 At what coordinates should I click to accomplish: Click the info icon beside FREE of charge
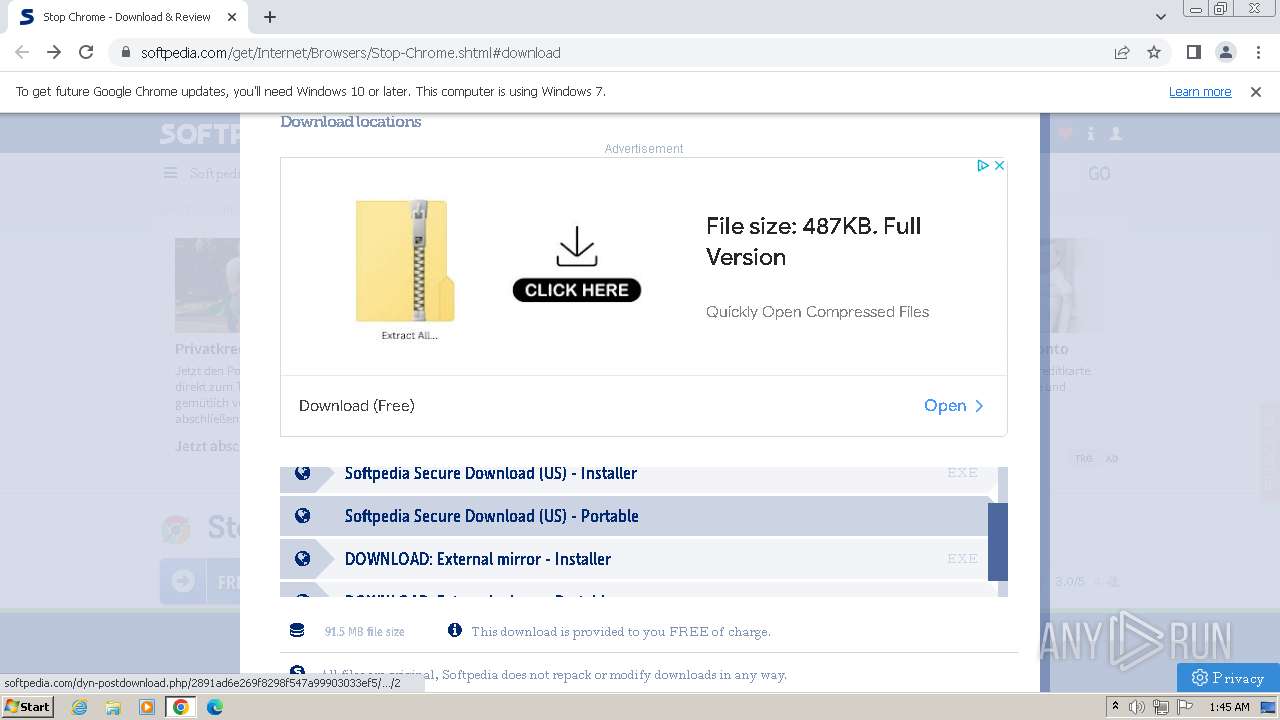pos(455,630)
